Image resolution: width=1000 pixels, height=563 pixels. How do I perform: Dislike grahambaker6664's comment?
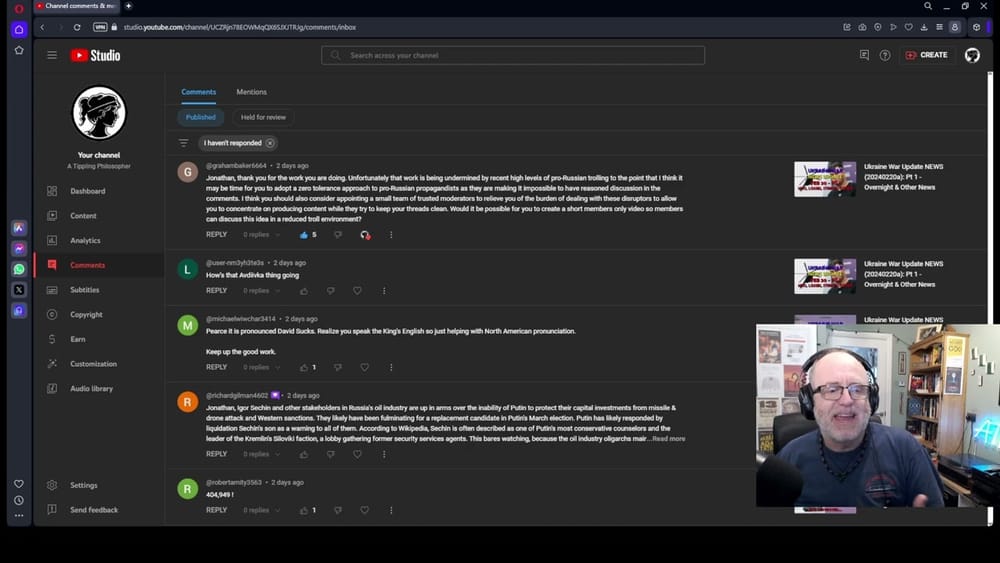[338, 235]
